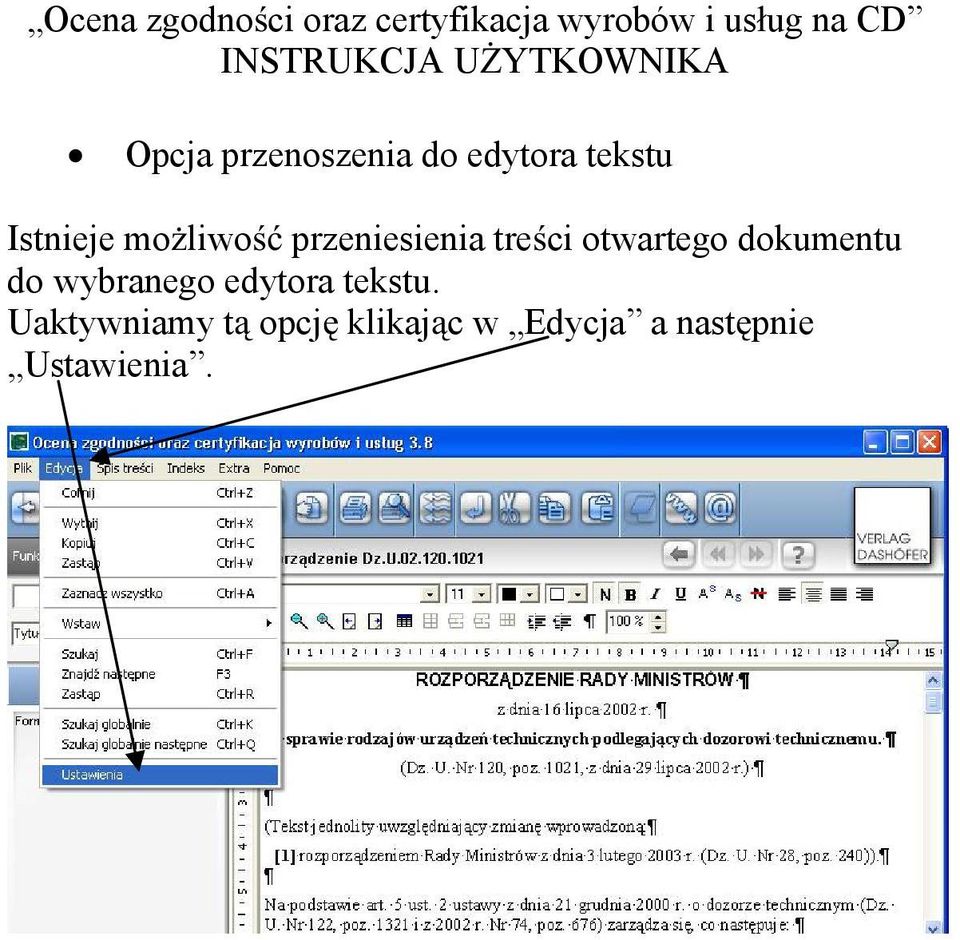Click the ruler right indent marker
The image size is (960, 940).
click(x=892, y=645)
